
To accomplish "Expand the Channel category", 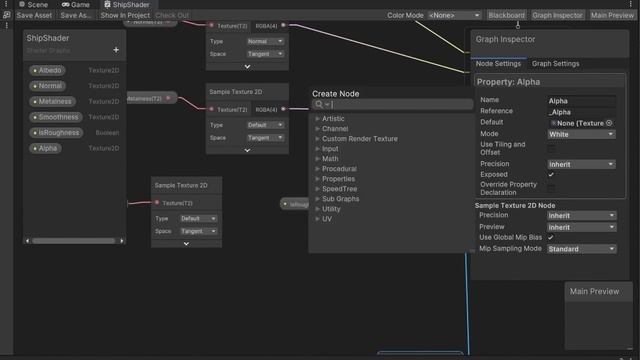I will [x=317, y=129].
